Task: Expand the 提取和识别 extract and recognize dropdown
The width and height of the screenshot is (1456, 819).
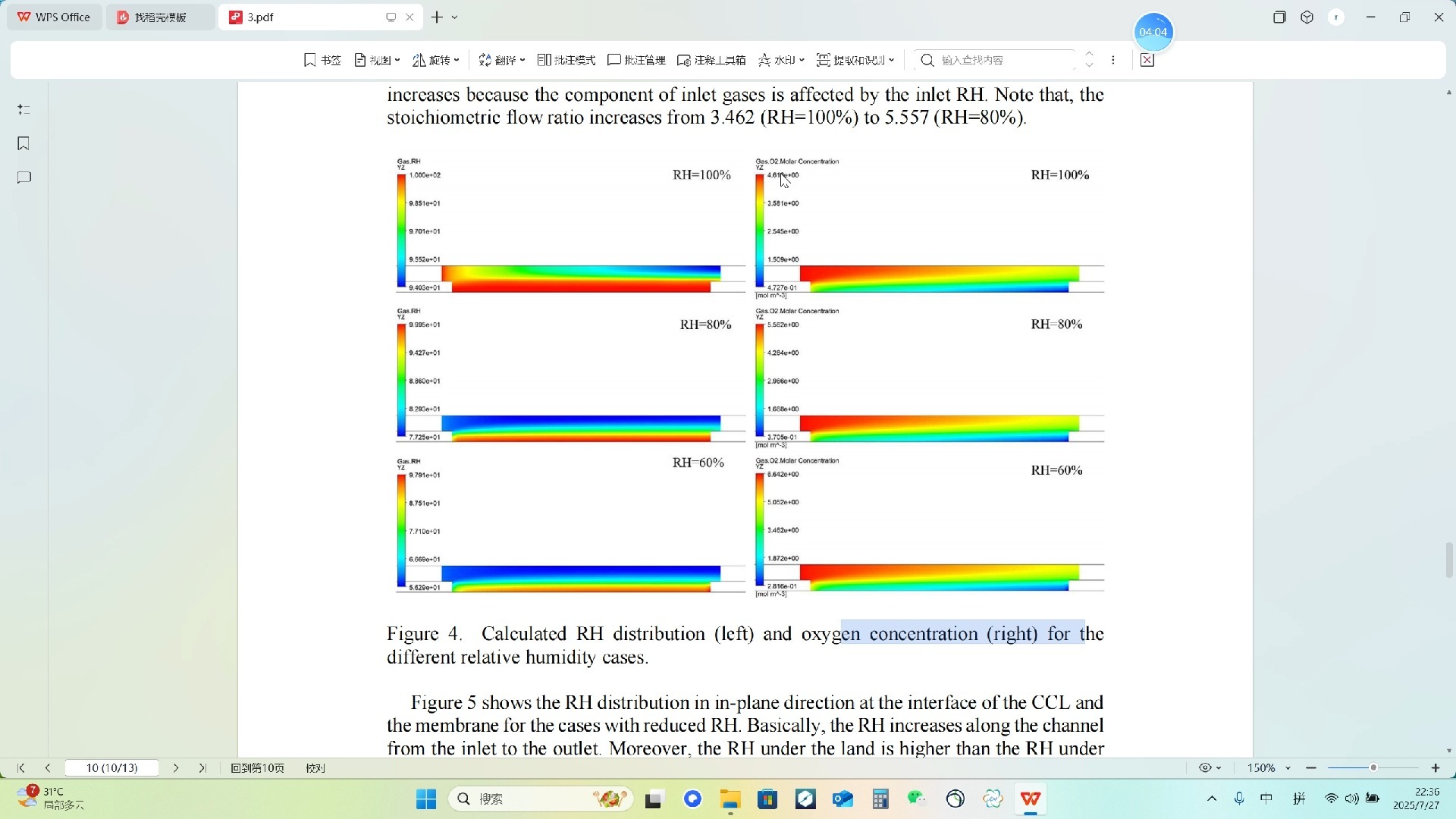Action: [x=855, y=60]
